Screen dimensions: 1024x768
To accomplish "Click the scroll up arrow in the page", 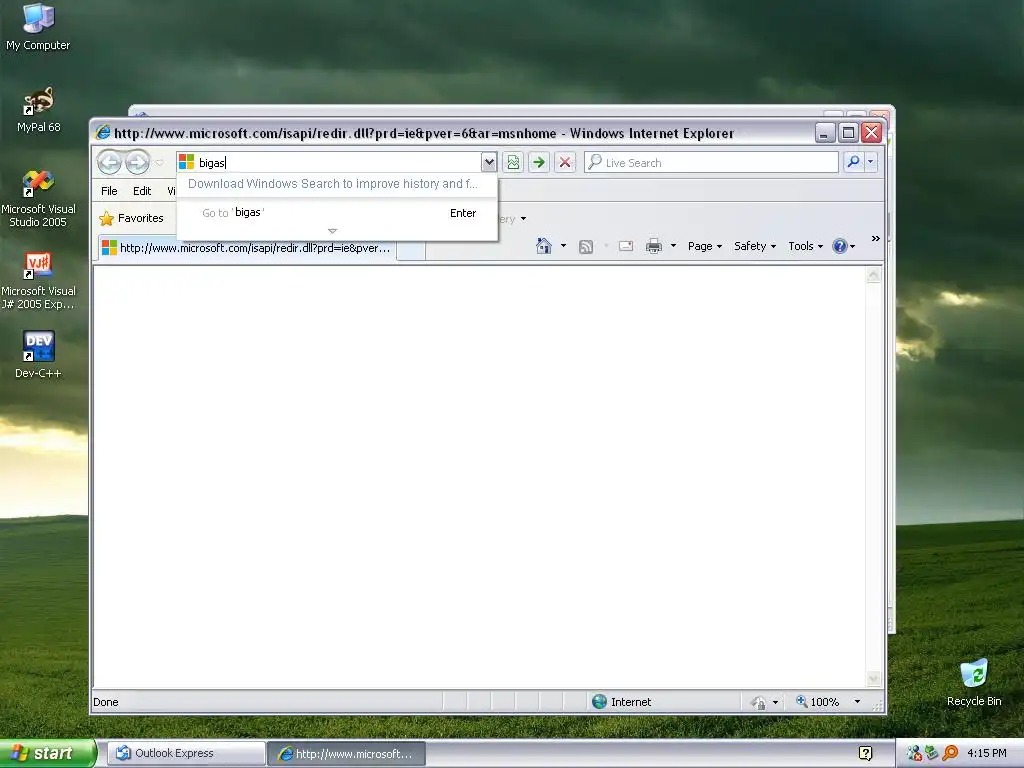I will tap(873, 276).
